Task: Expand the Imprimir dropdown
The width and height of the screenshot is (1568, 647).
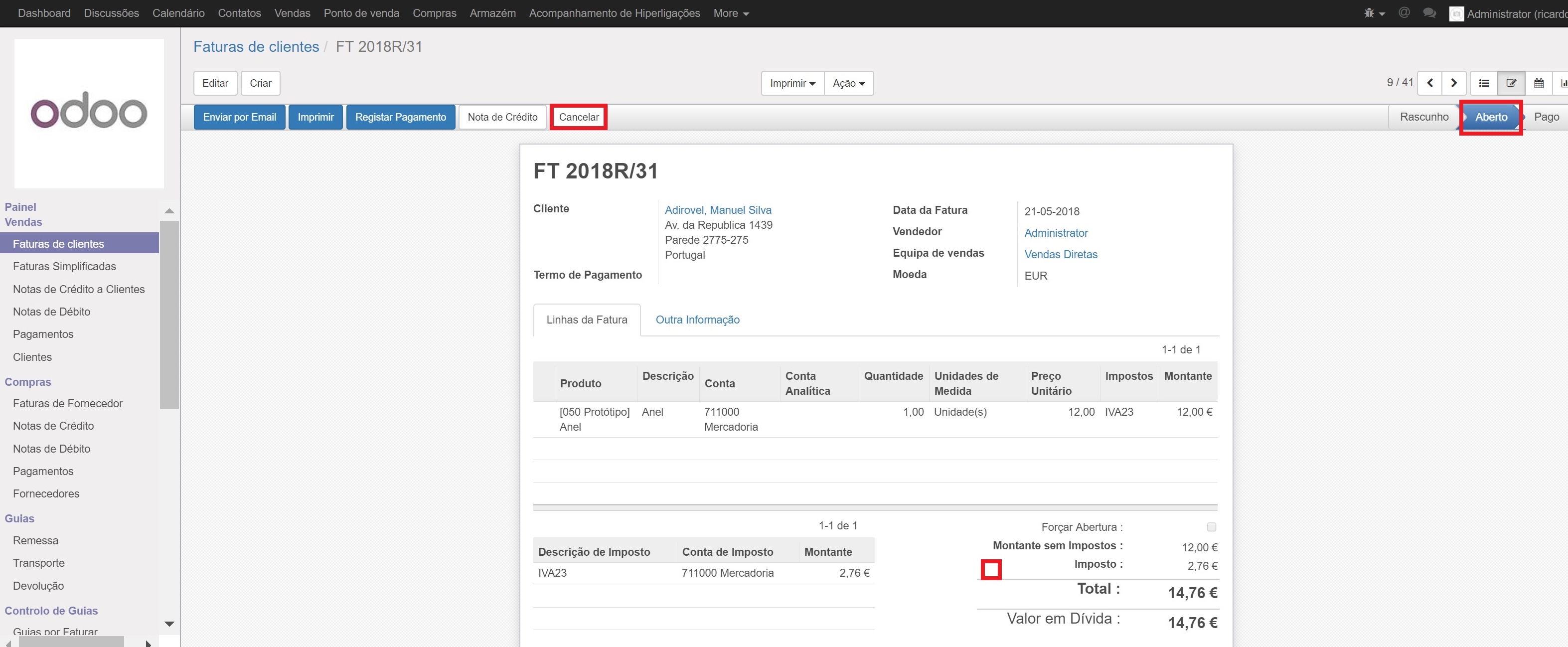Action: (792, 83)
